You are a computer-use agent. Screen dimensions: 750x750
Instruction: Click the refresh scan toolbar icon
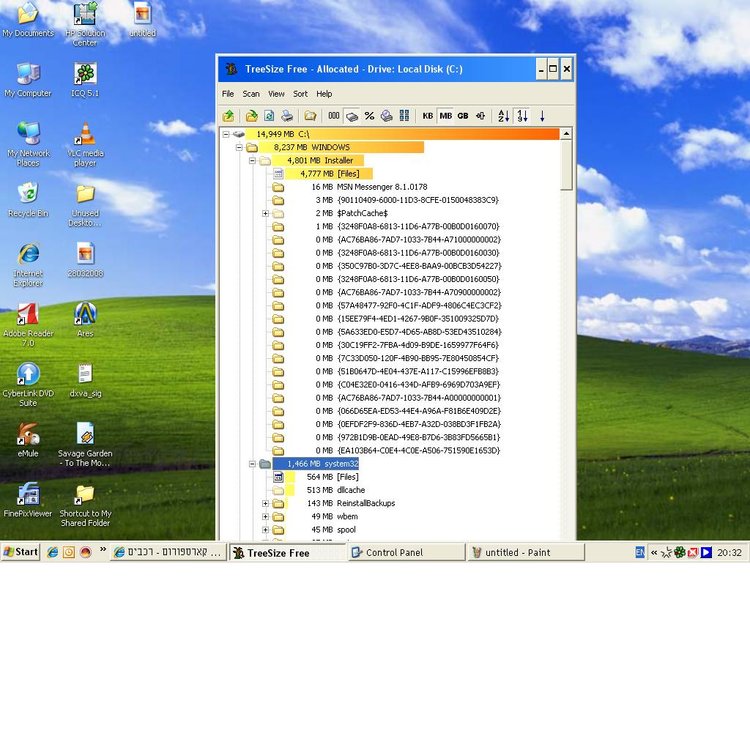tap(269, 116)
